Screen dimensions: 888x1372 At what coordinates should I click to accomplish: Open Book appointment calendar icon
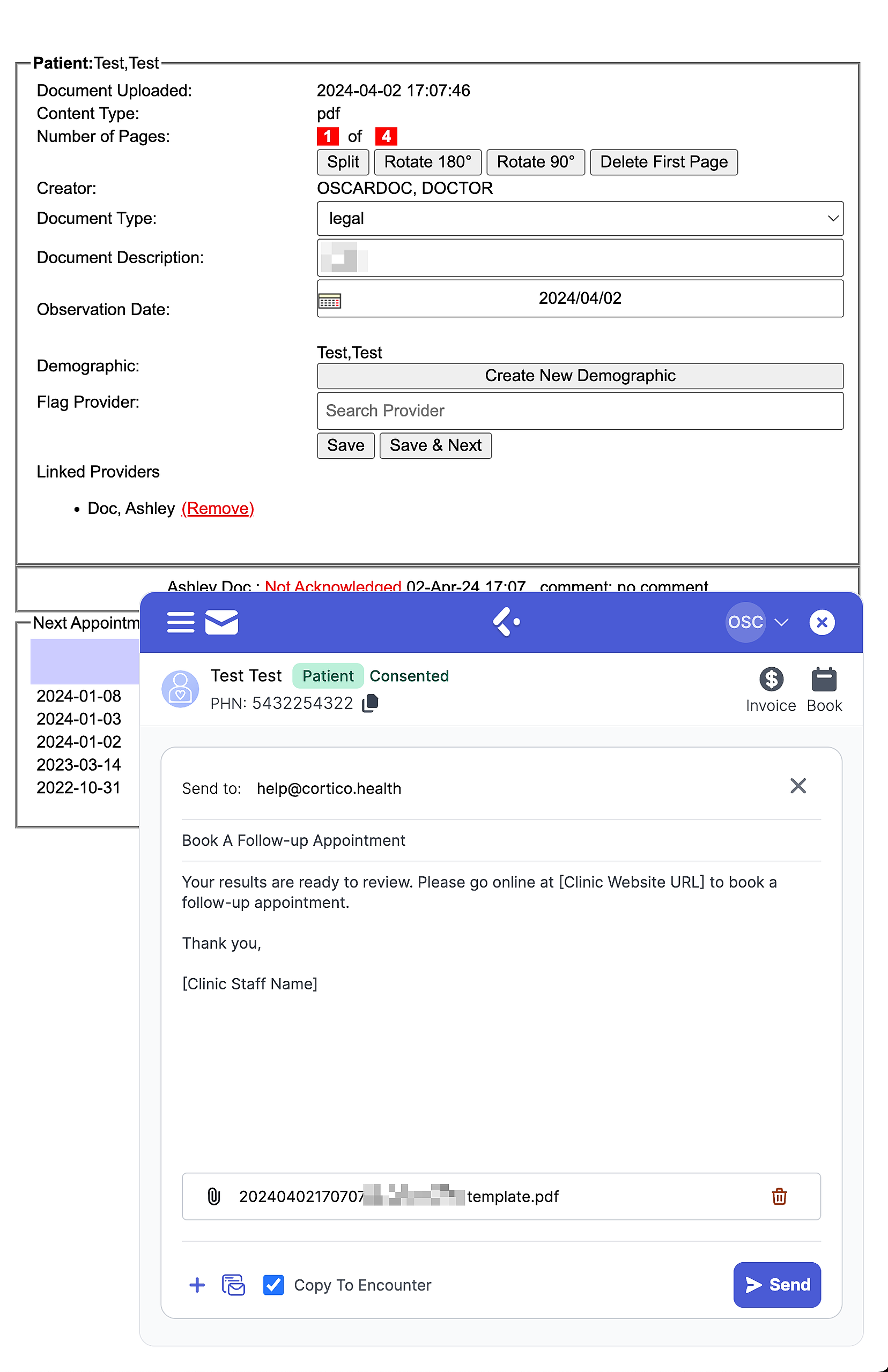click(824, 690)
